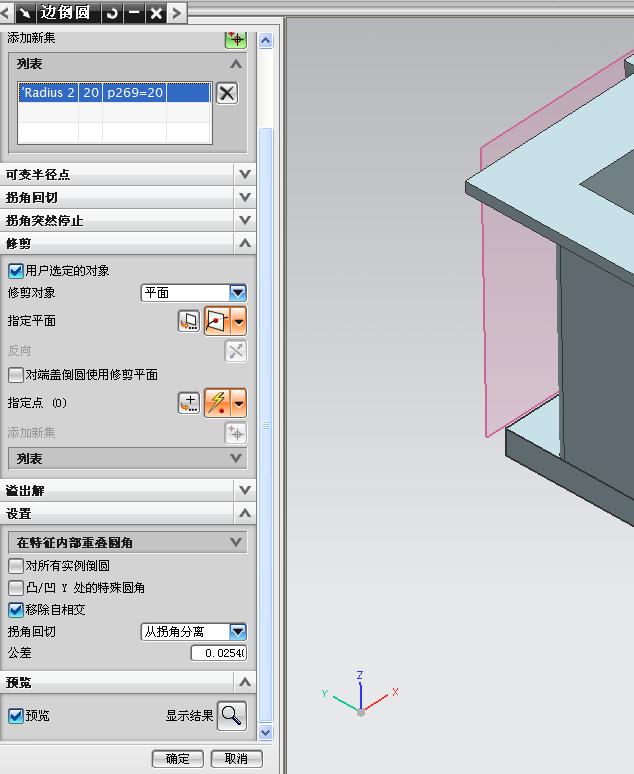Expand 在特征内部重叠圆角 group

point(128,542)
